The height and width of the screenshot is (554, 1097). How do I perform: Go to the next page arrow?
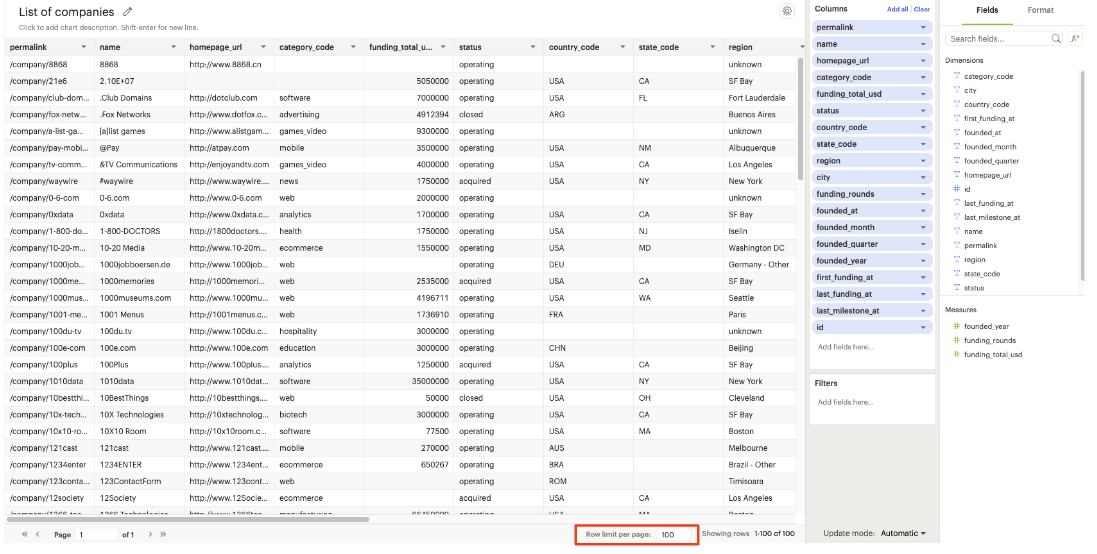(151, 534)
